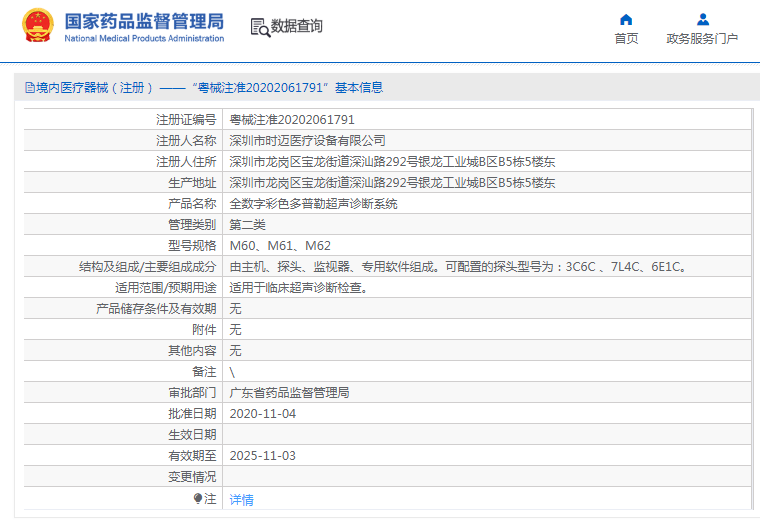Open the 详情 link
Screen dimensions: 760x522
coord(241,499)
